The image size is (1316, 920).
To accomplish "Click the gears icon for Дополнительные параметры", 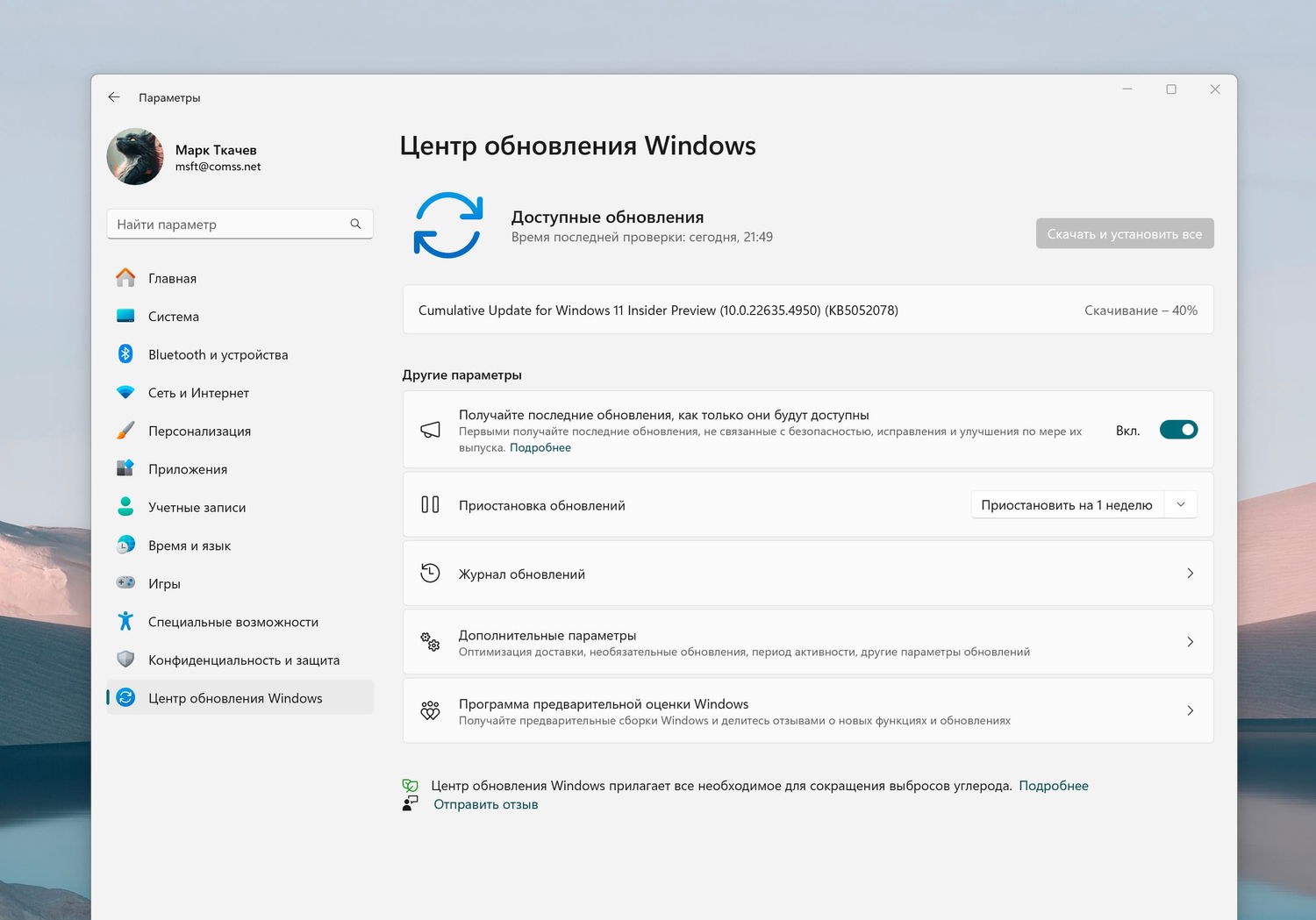I will tap(430, 641).
